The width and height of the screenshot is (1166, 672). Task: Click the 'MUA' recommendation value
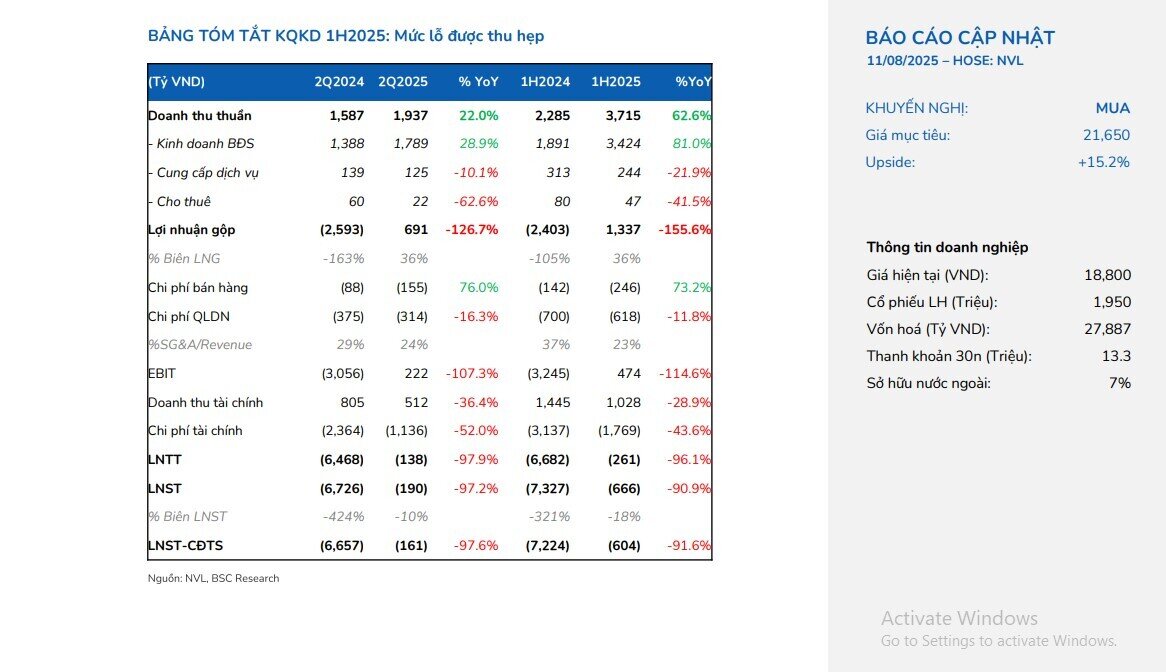(1112, 108)
